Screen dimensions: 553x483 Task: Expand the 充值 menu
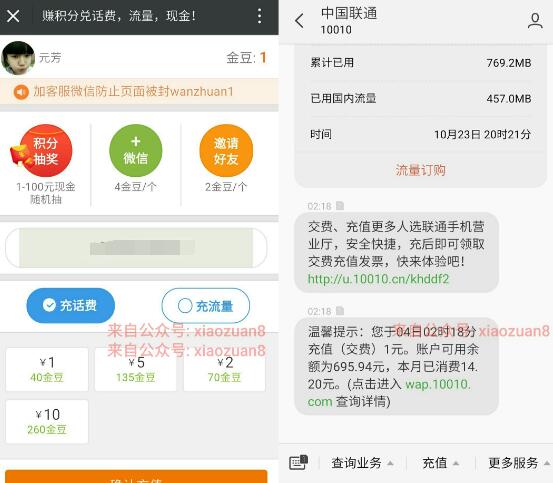(x=440, y=463)
